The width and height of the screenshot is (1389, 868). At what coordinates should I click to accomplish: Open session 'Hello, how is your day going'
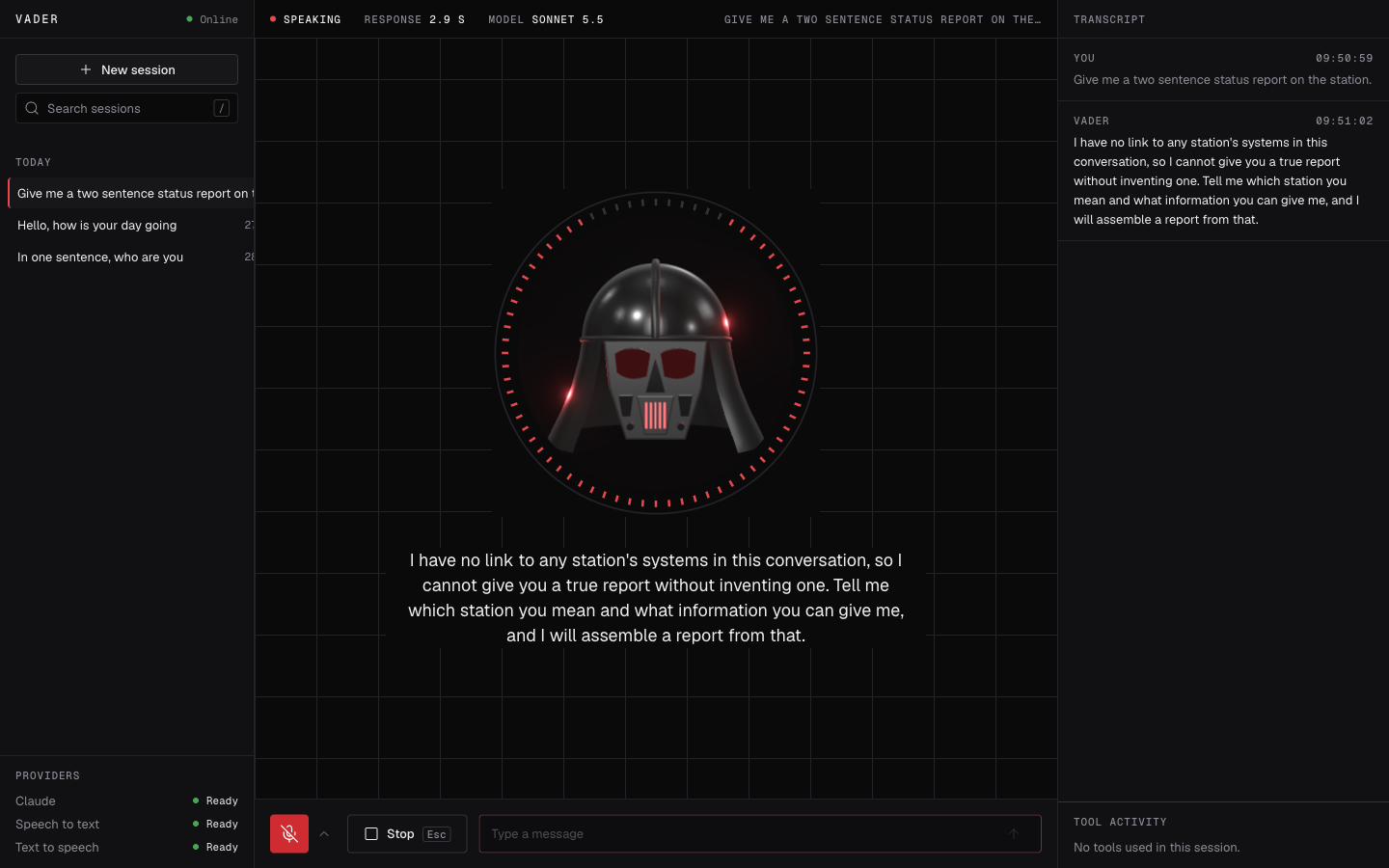[131, 225]
